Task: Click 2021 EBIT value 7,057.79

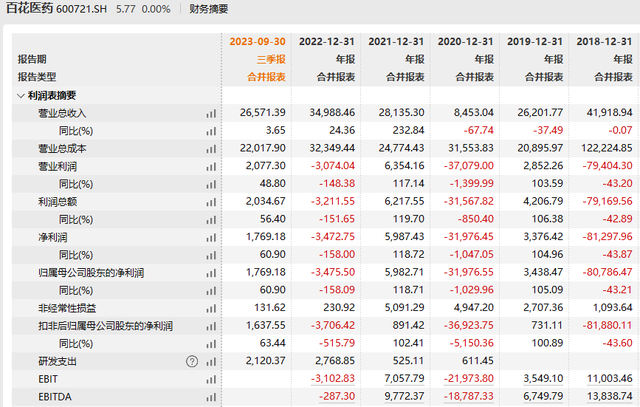Action: (404, 378)
